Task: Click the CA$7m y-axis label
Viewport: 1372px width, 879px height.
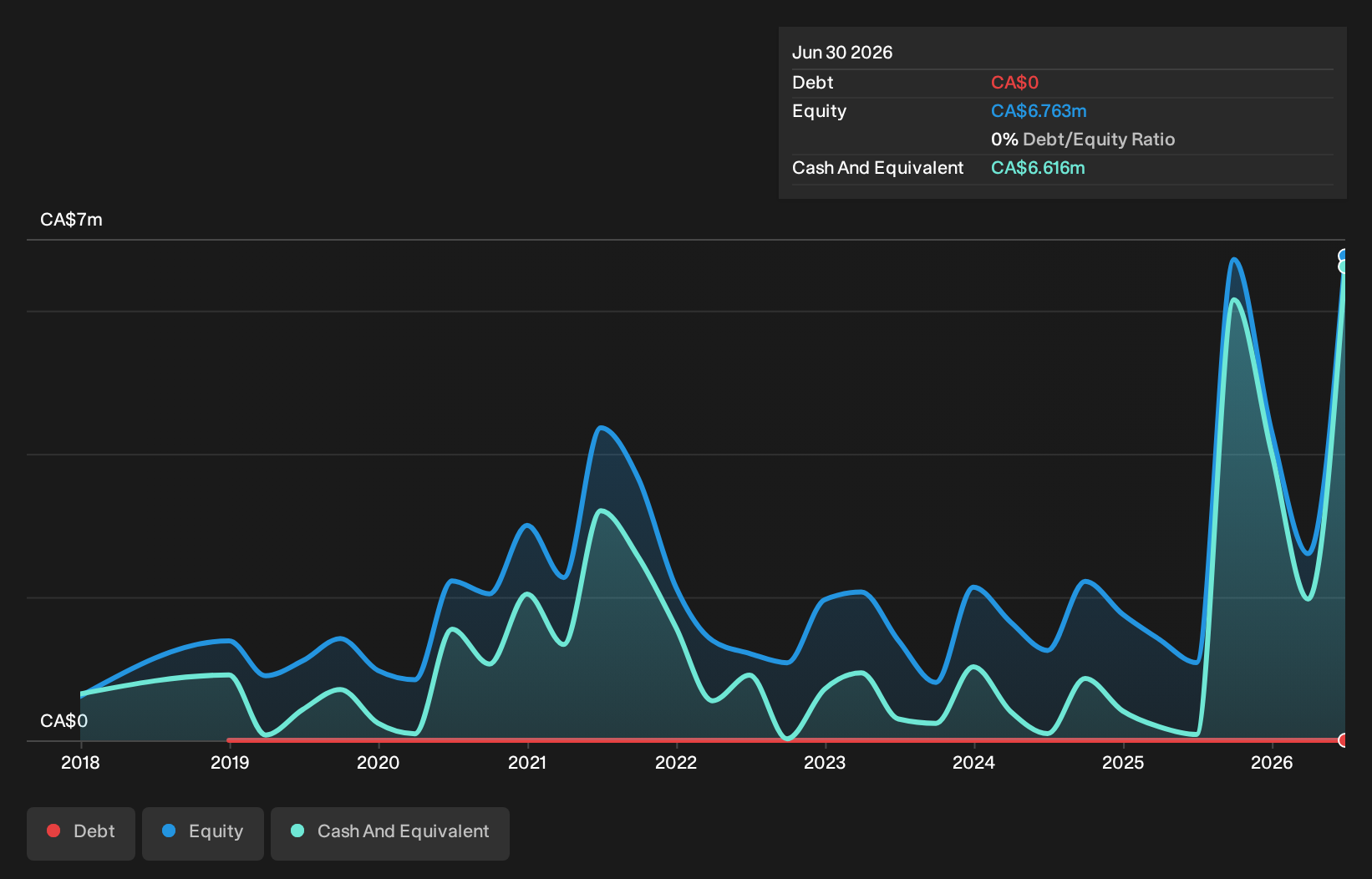Action: (x=71, y=220)
